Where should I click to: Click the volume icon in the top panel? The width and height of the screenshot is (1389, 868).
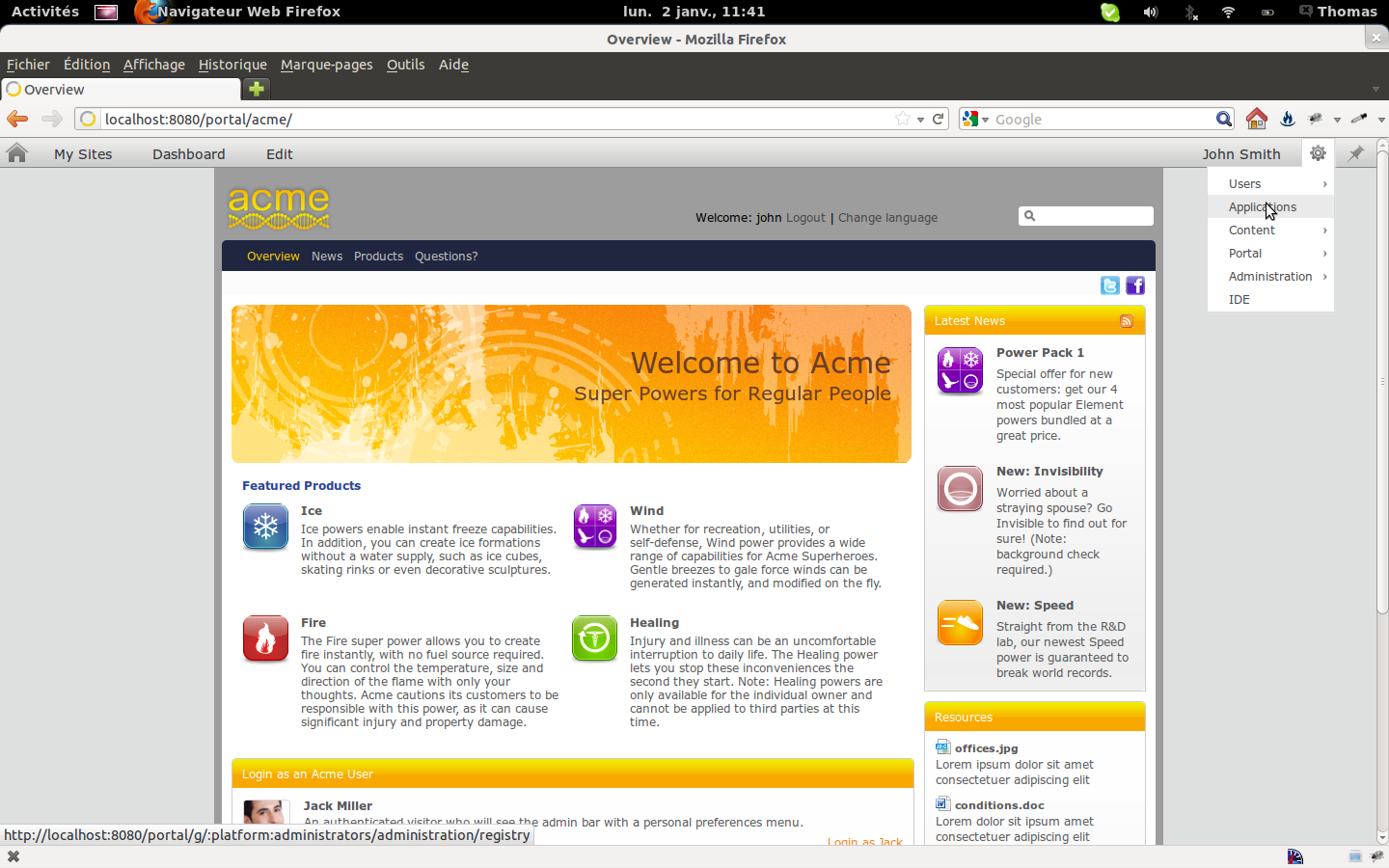coord(1150,12)
